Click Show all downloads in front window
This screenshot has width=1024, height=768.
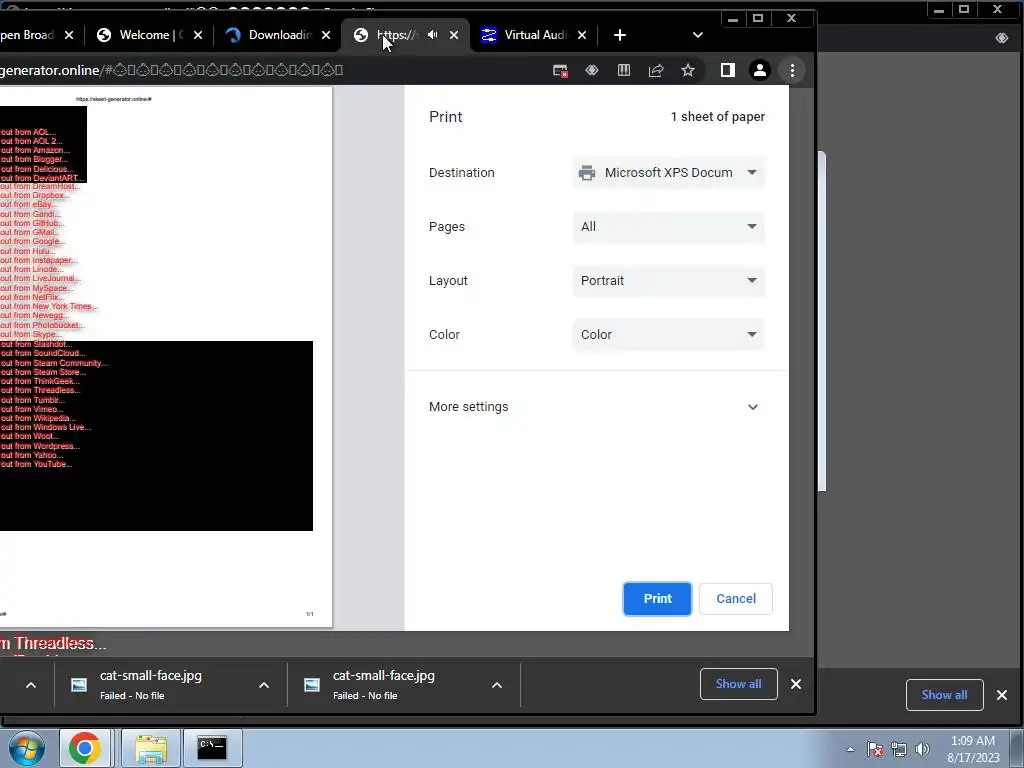pos(738,684)
